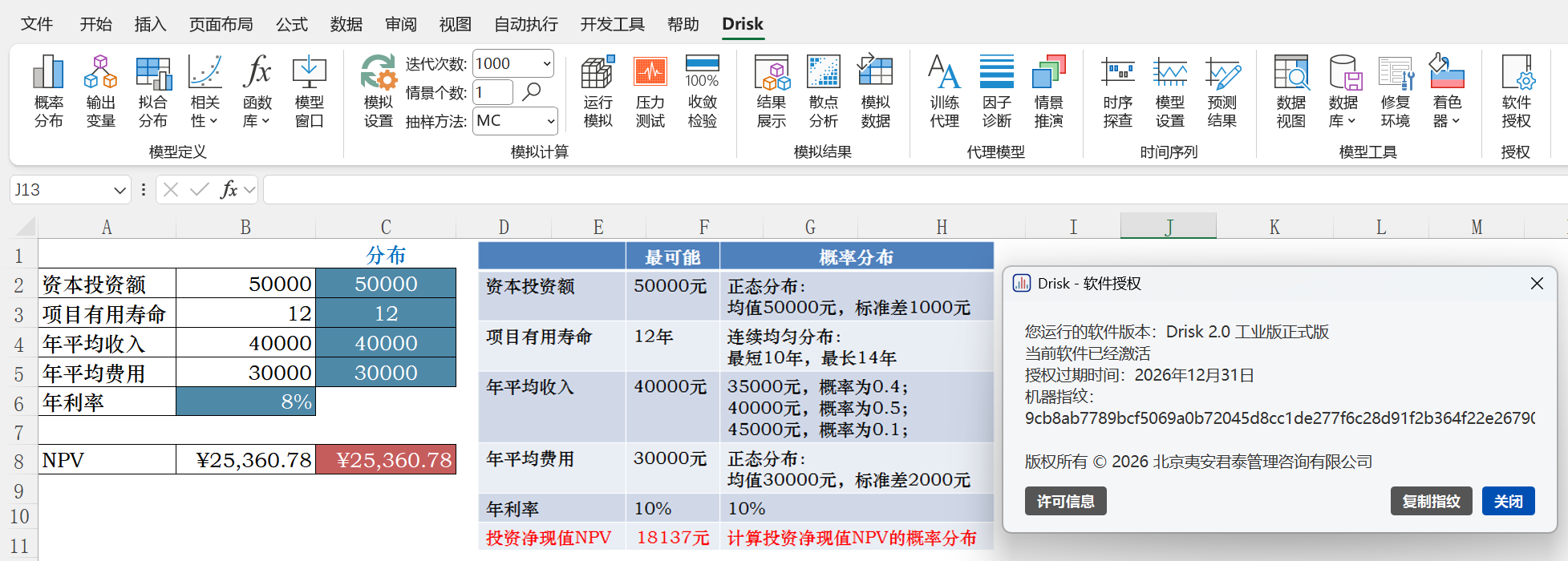Click the formula bar confirm checkmark icon
Screen dimensions: 1568x561
(200, 190)
